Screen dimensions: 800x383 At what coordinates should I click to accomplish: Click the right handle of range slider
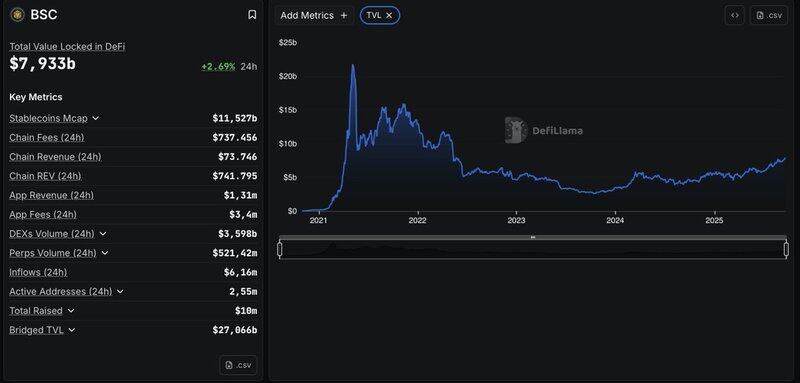coord(786,249)
